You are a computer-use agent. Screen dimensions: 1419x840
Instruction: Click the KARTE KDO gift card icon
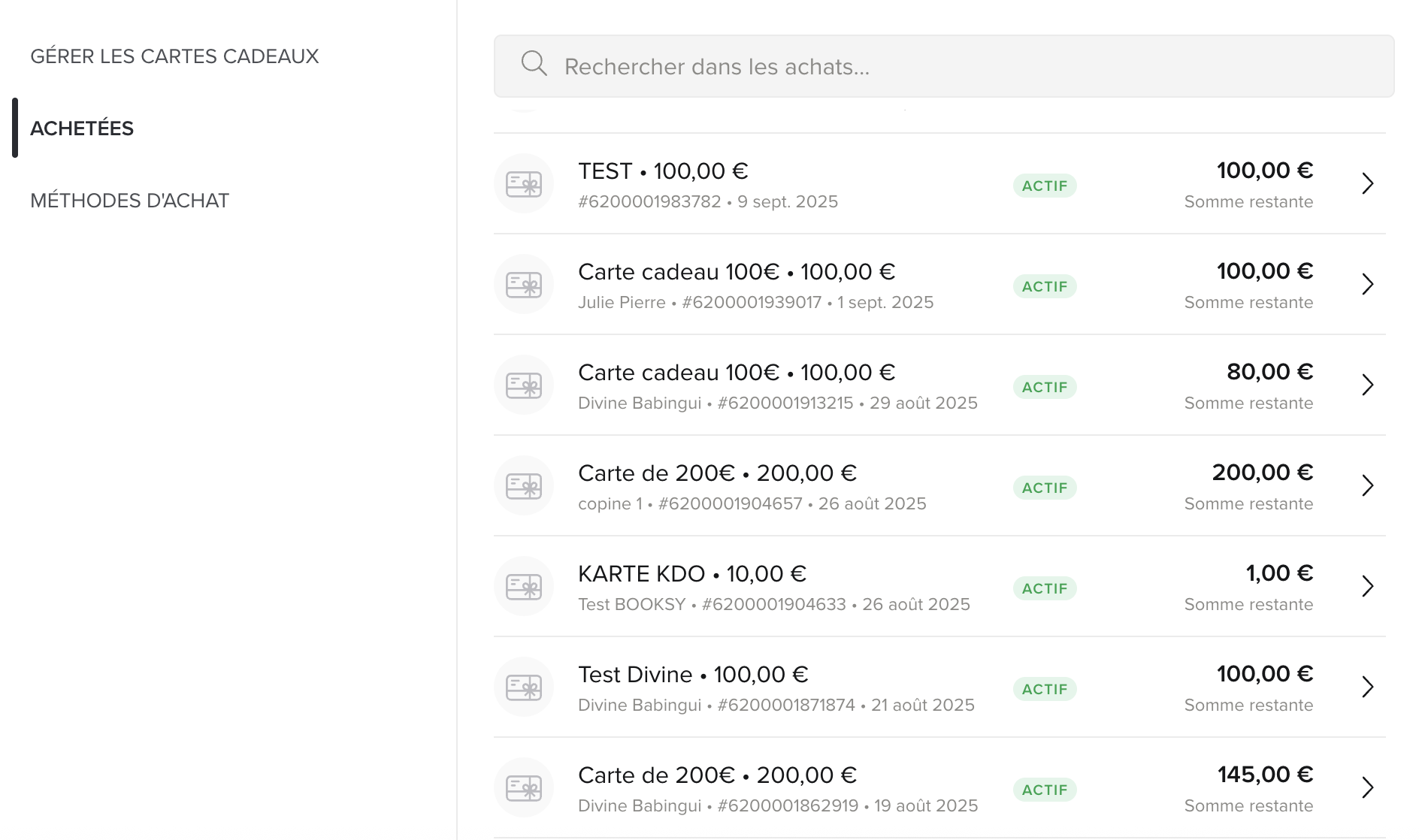pos(524,587)
